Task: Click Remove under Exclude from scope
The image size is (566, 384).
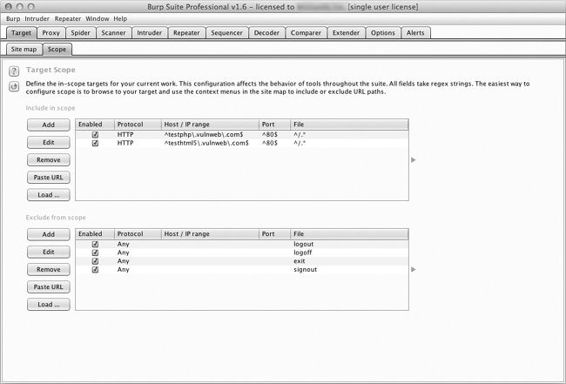Action: tap(48, 269)
